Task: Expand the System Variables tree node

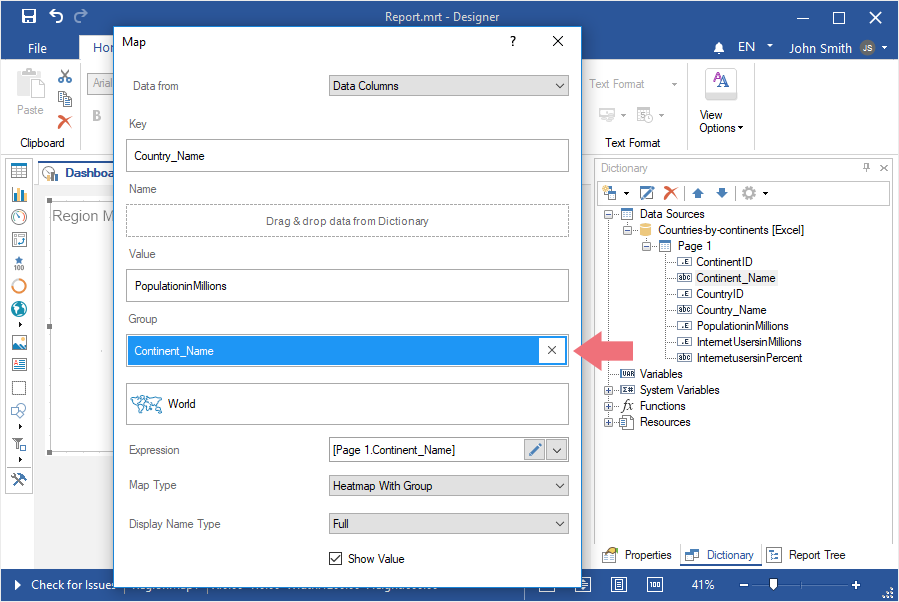Action: point(609,390)
